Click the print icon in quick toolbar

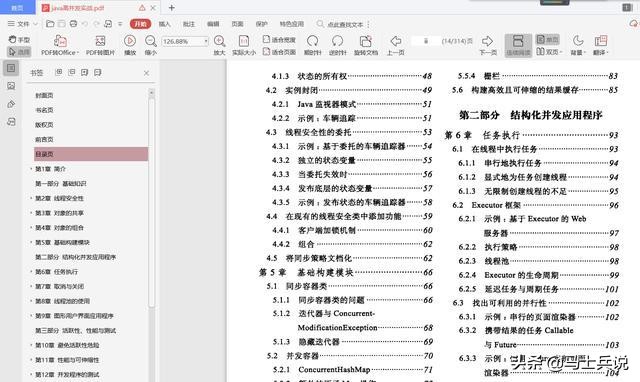coord(73,24)
